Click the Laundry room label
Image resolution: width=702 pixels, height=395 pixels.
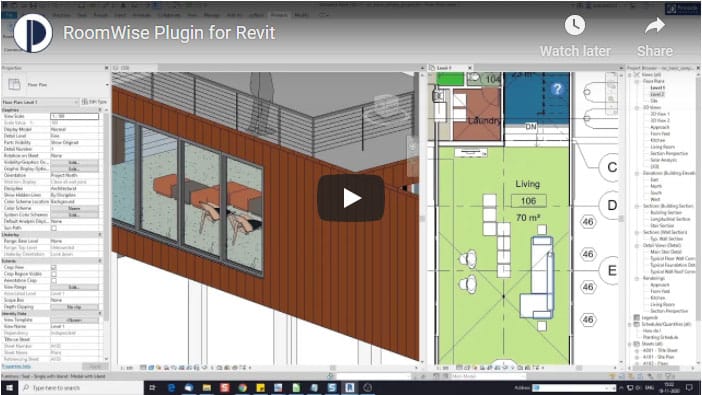click(484, 121)
